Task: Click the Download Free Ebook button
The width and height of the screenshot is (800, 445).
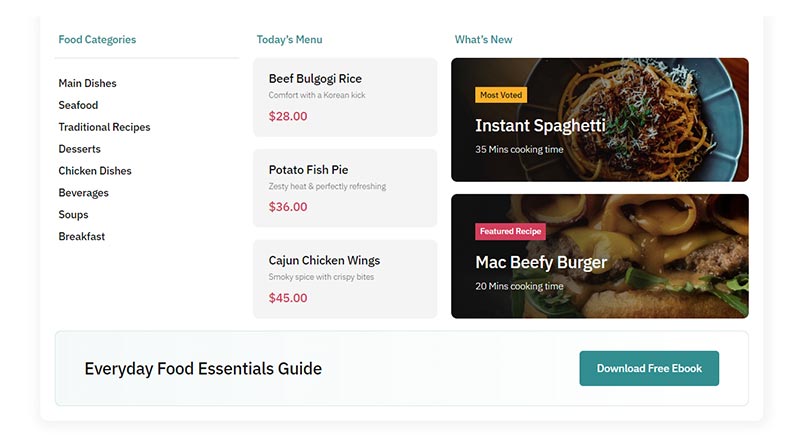Action: (649, 368)
